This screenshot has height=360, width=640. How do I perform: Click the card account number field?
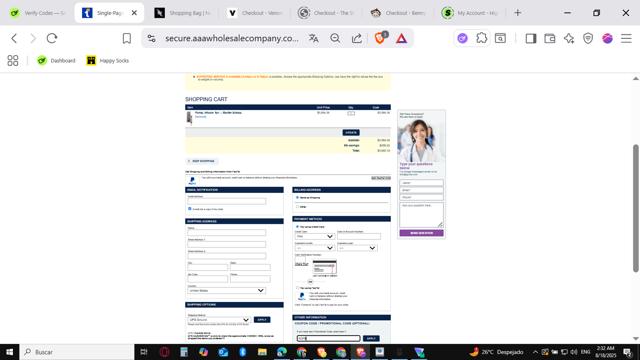pyautogui.click(x=359, y=236)
